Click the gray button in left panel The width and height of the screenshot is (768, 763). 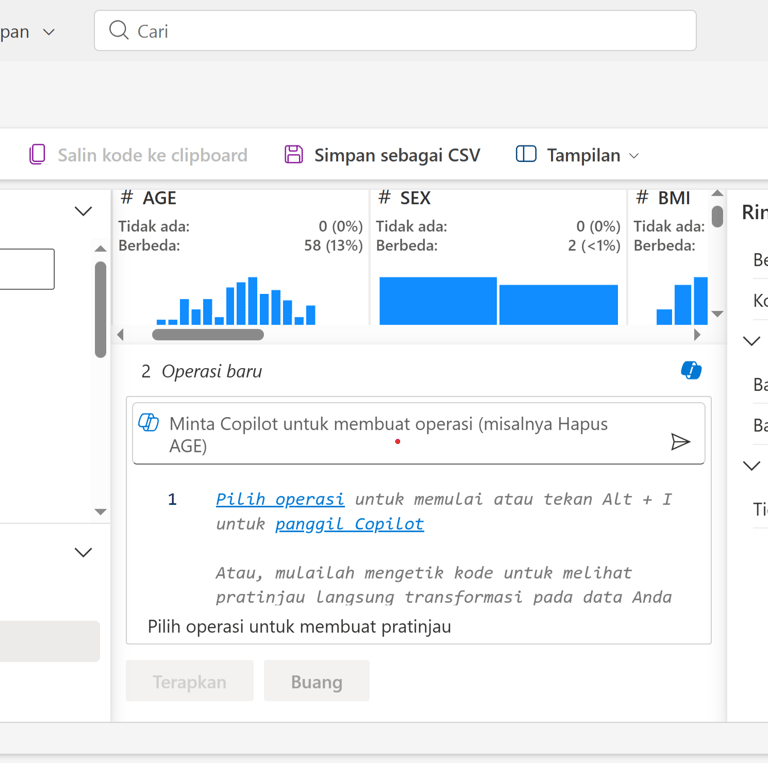click(50, 641)
